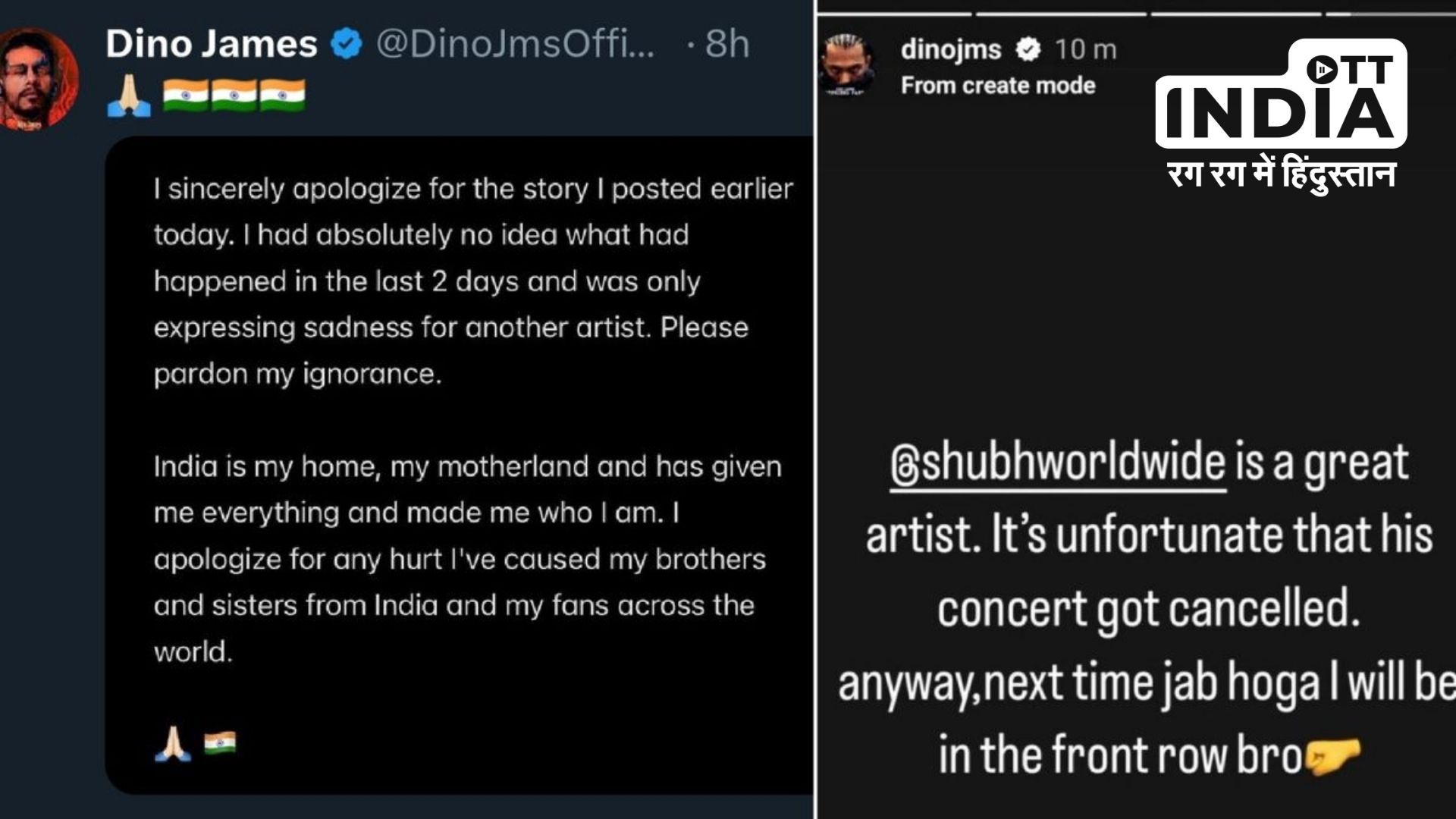The image size is (1456, 819).
Task: Click the folded hands emoji under the tweet name
Action: click(x=129, y=97)
